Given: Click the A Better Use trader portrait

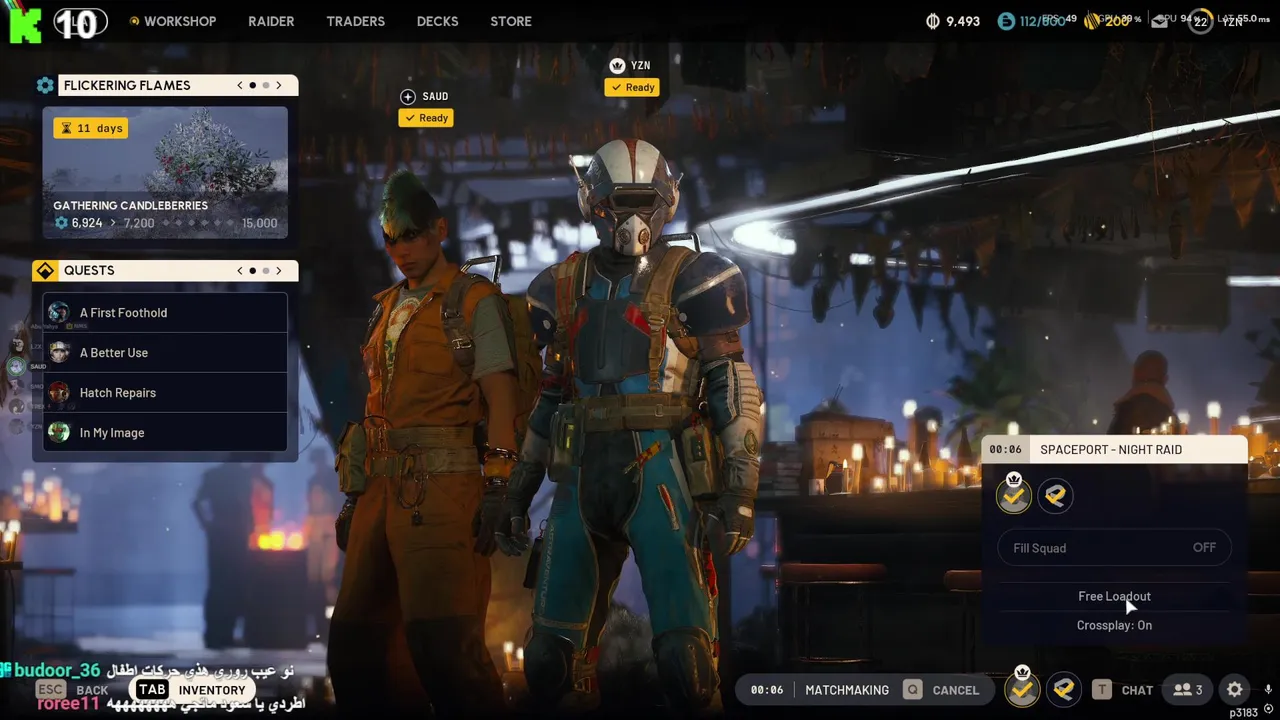Looking at the screenshot, I should pyautogui.click(x=59, y=353).
